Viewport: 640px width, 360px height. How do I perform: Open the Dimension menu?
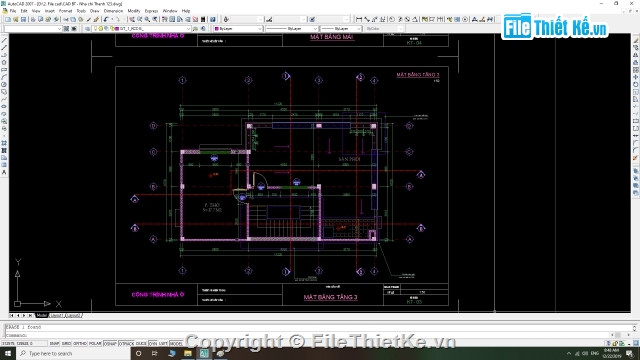tap(113, 11)
